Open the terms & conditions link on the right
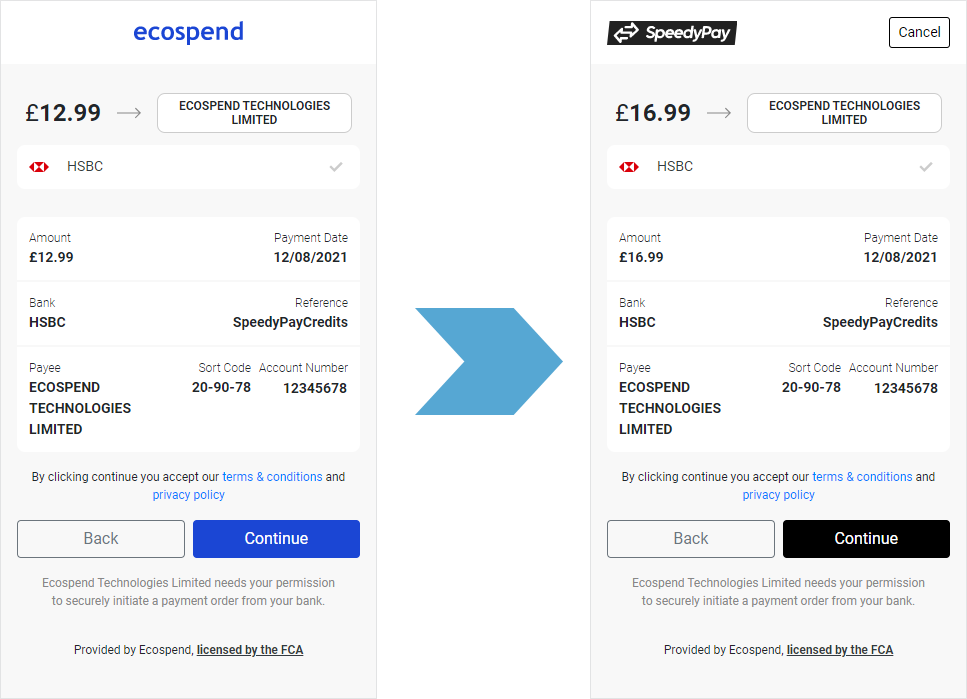The image size is (967, 699). (x=862, y=477)
